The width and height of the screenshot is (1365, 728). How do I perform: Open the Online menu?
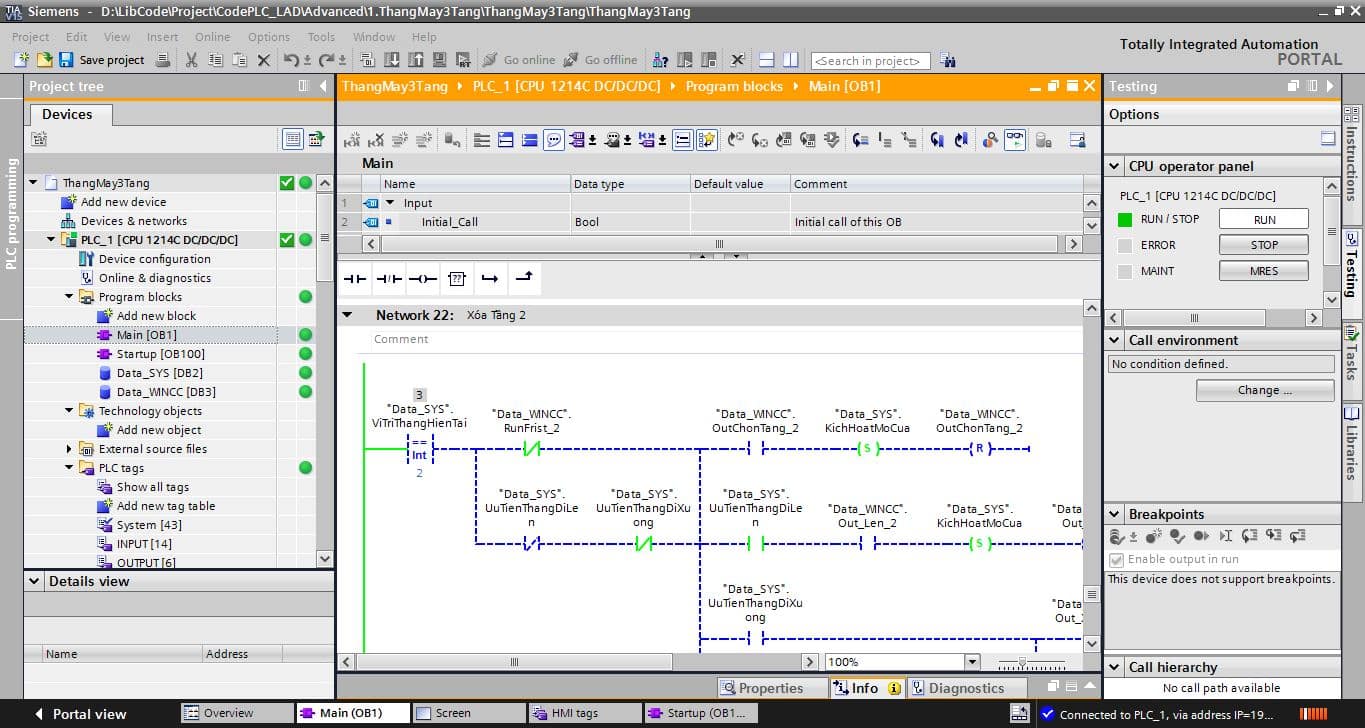point(213,37)
